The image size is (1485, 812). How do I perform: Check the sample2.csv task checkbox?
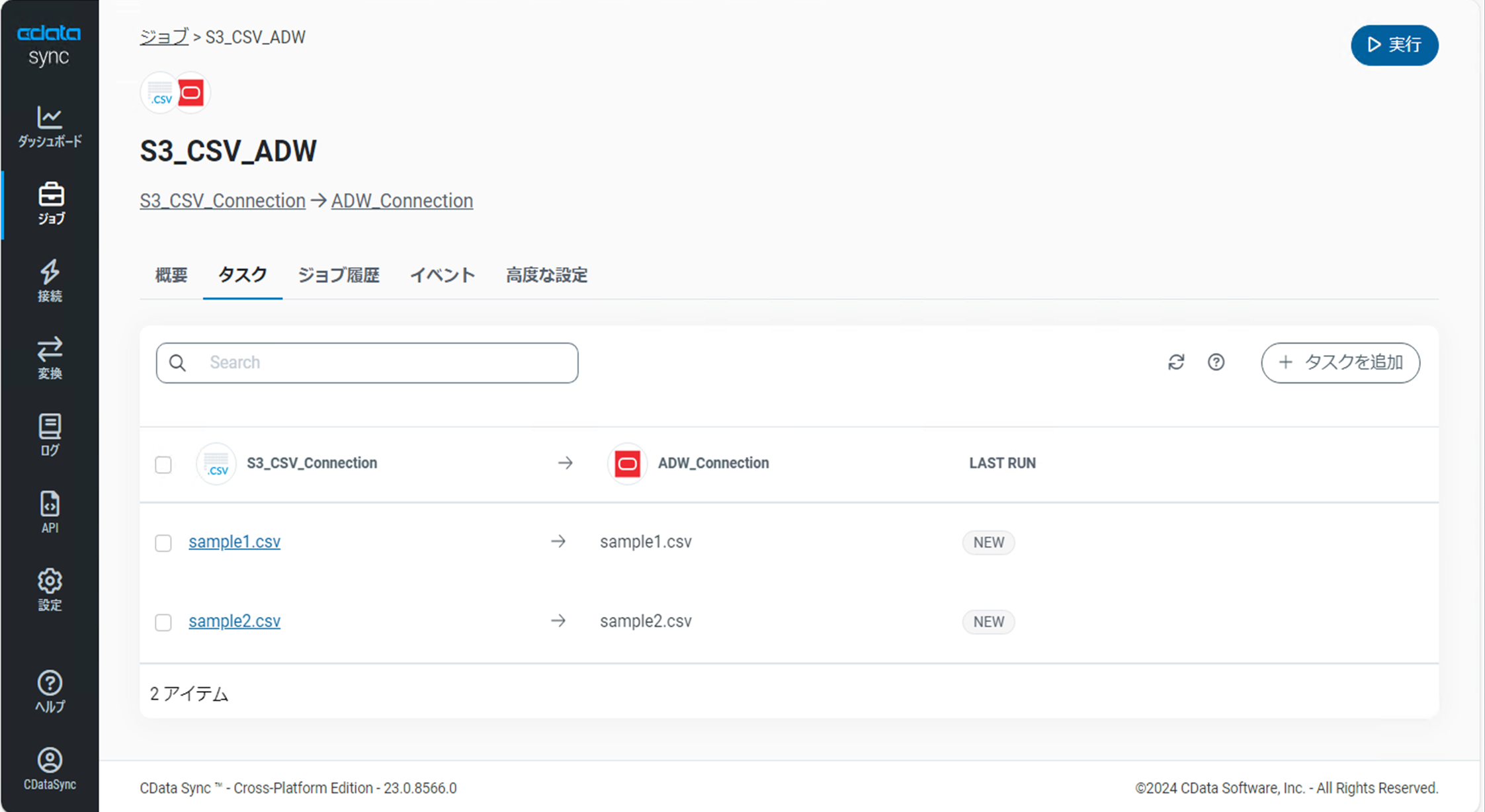click(163, 622)
